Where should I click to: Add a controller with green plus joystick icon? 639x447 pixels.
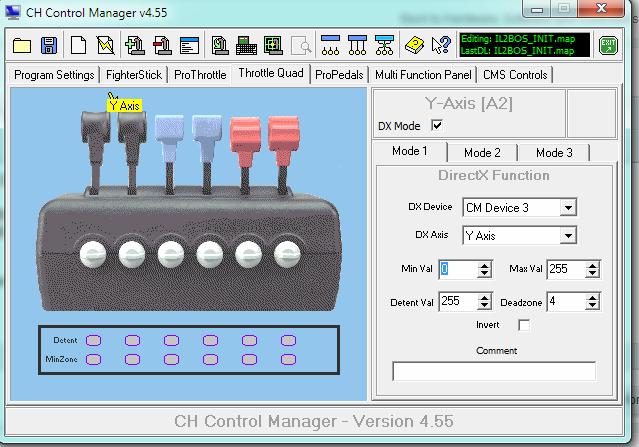pyautogui.click(x=135, y=45)
